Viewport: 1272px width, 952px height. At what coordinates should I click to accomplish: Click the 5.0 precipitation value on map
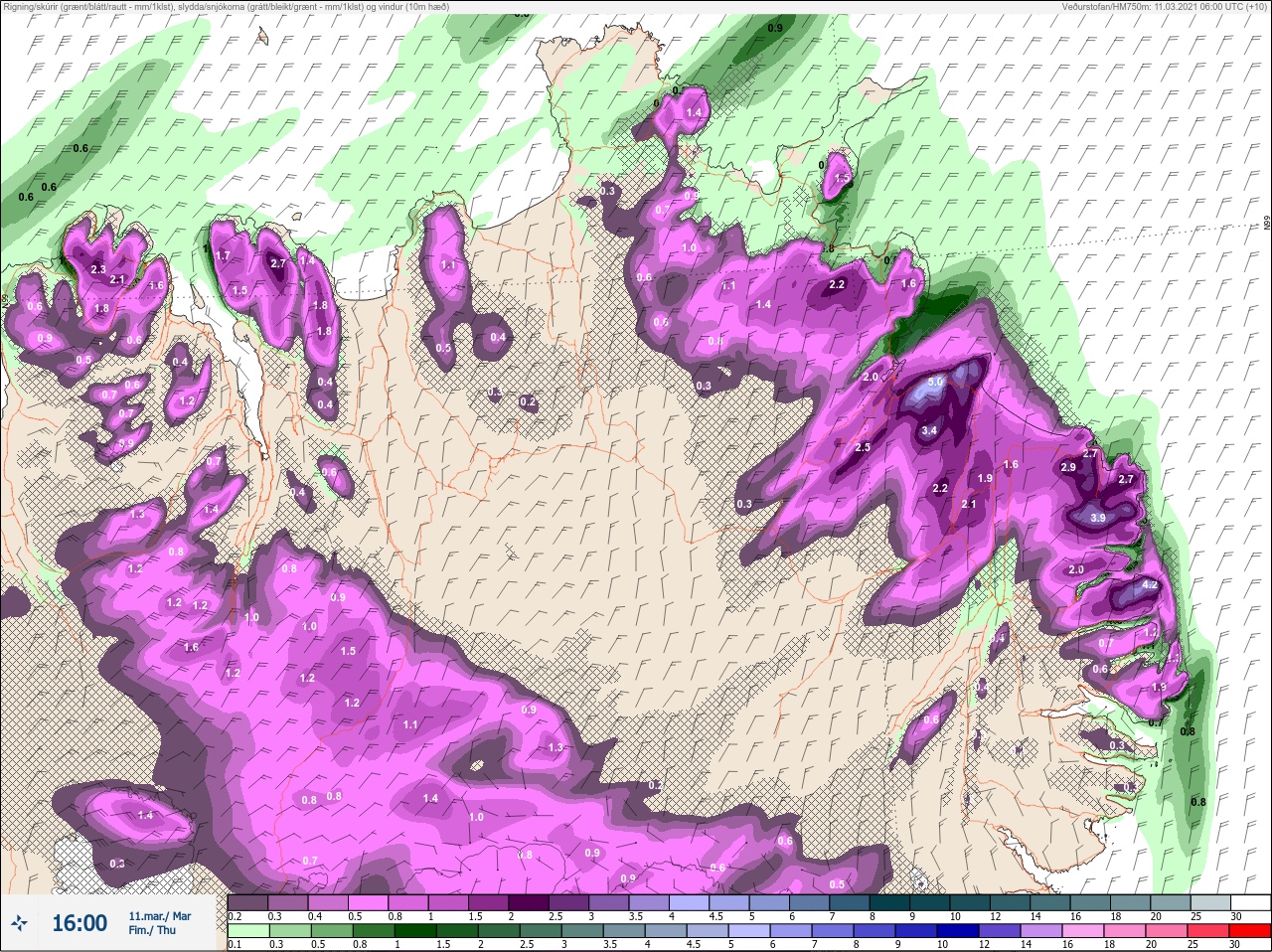(935, 383)
